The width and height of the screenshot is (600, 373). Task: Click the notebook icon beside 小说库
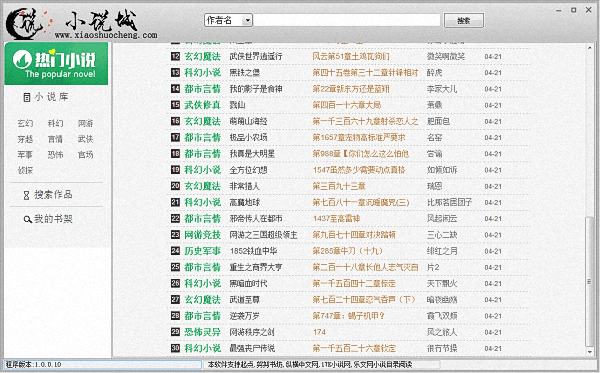click(26, 97)
